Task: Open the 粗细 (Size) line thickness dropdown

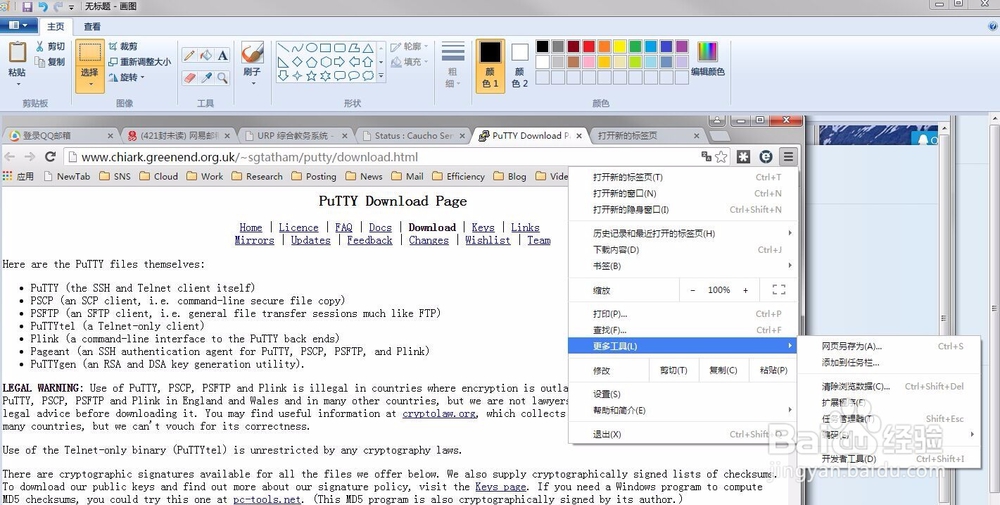Action: 453,66
